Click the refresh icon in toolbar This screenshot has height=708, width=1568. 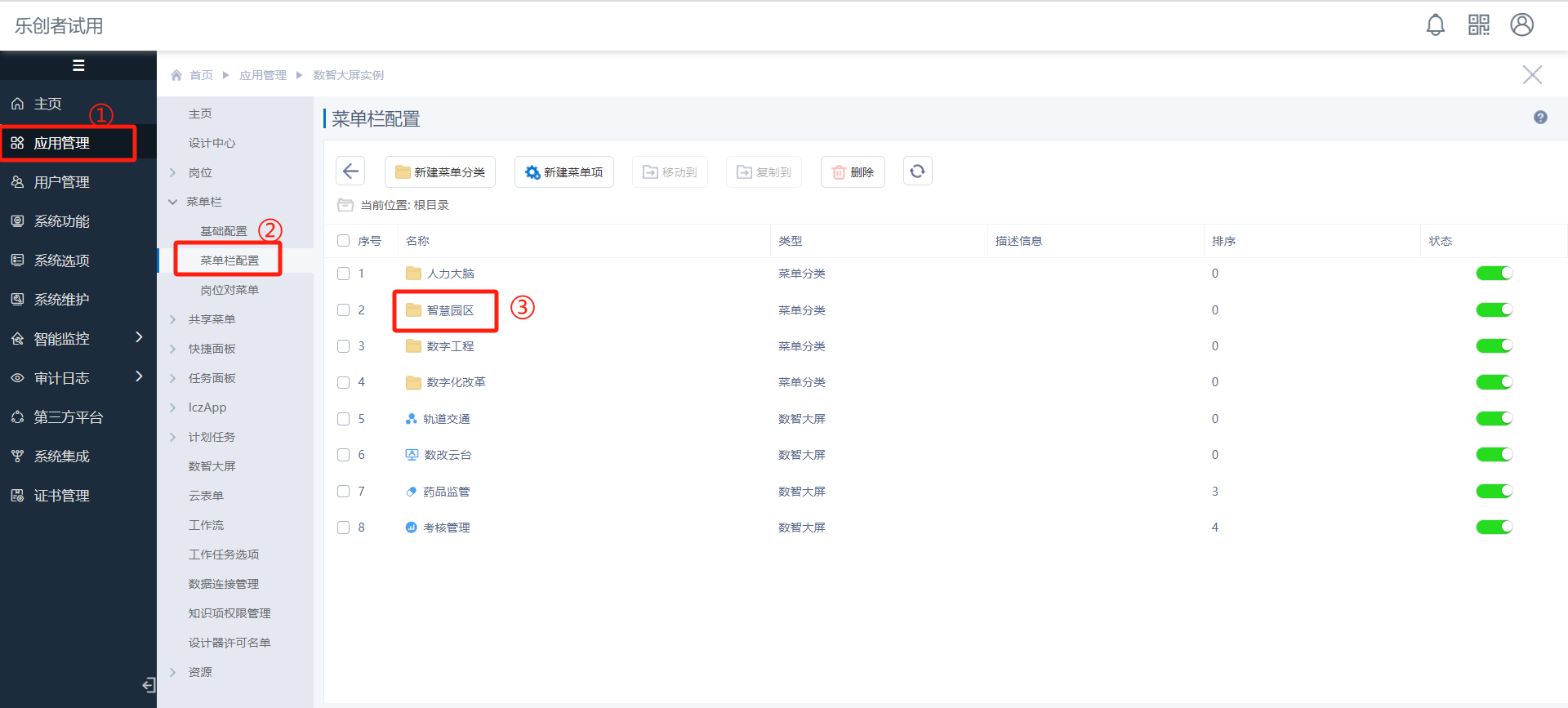point(917,171)
